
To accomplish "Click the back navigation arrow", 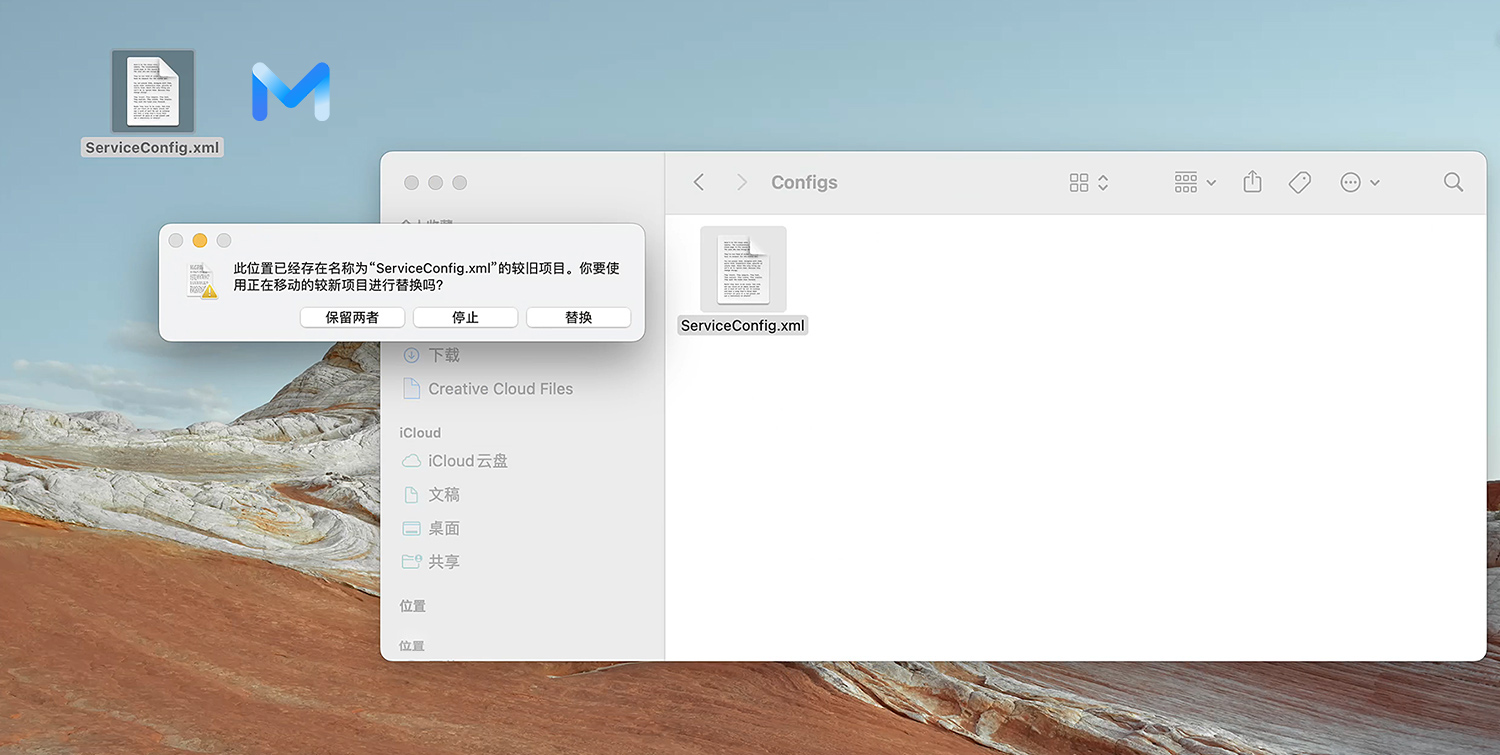I will [x=698, y=182].
